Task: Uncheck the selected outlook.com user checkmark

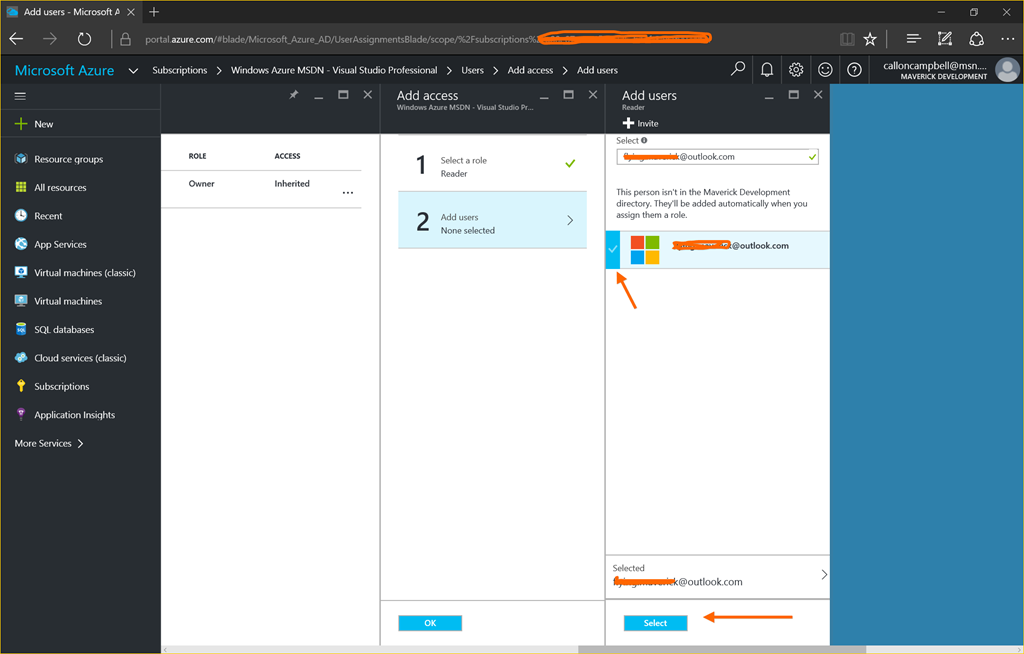Action: coord(613,249)
